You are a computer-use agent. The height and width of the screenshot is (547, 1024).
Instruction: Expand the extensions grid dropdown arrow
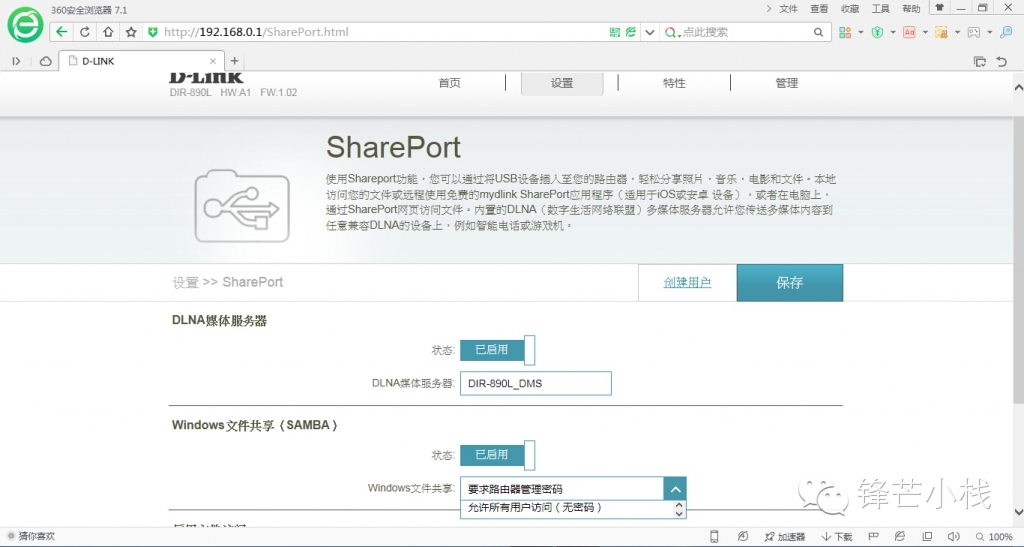coord(860,32)
